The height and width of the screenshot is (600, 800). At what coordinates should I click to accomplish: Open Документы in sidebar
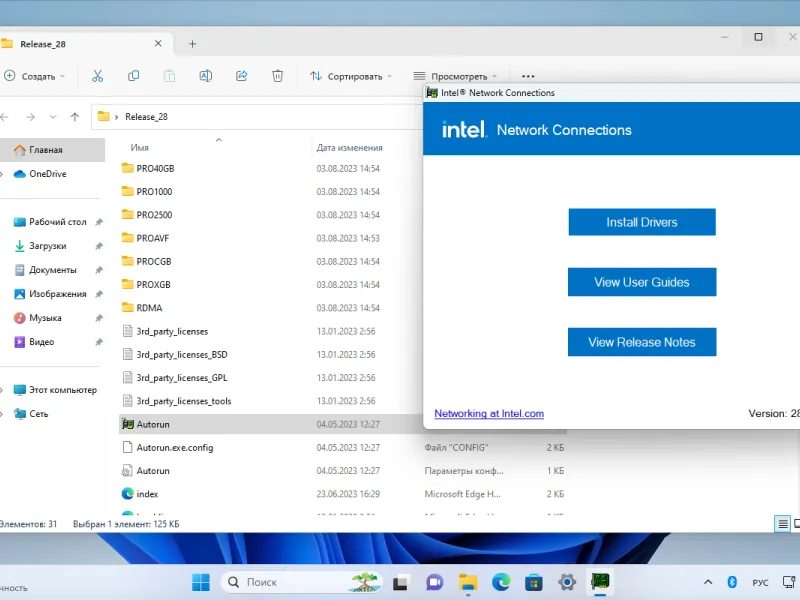click(x=53, y=270)
